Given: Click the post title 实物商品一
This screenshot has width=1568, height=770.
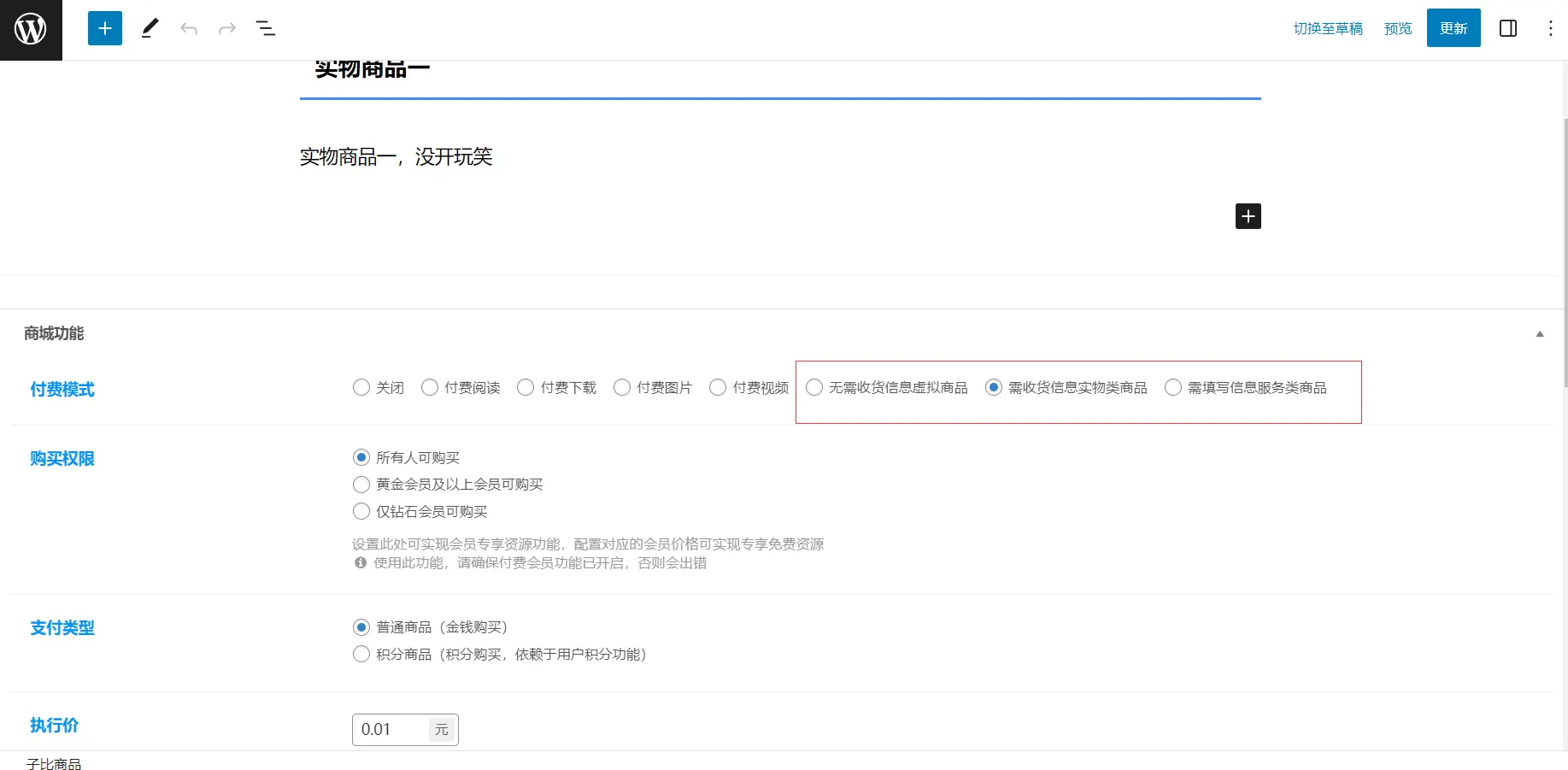Looking at the screenshot, I should 372,70.
